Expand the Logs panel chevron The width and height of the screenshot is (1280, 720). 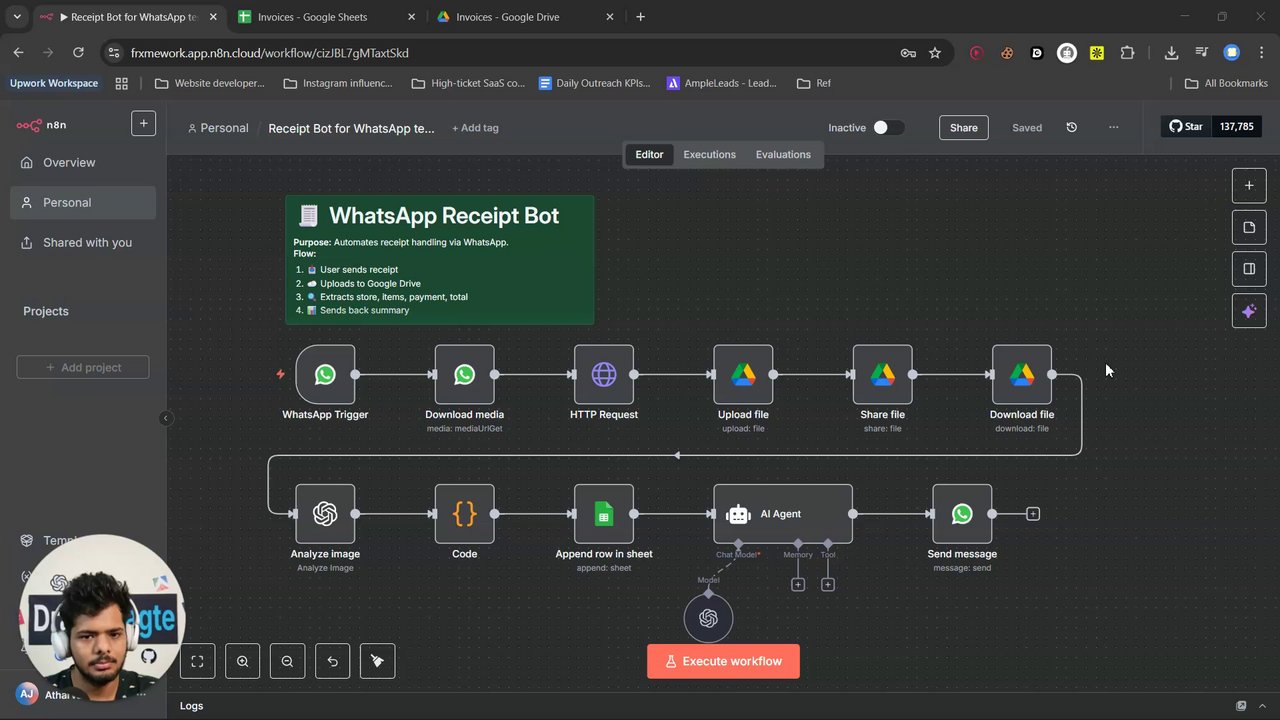point(1262,706)
